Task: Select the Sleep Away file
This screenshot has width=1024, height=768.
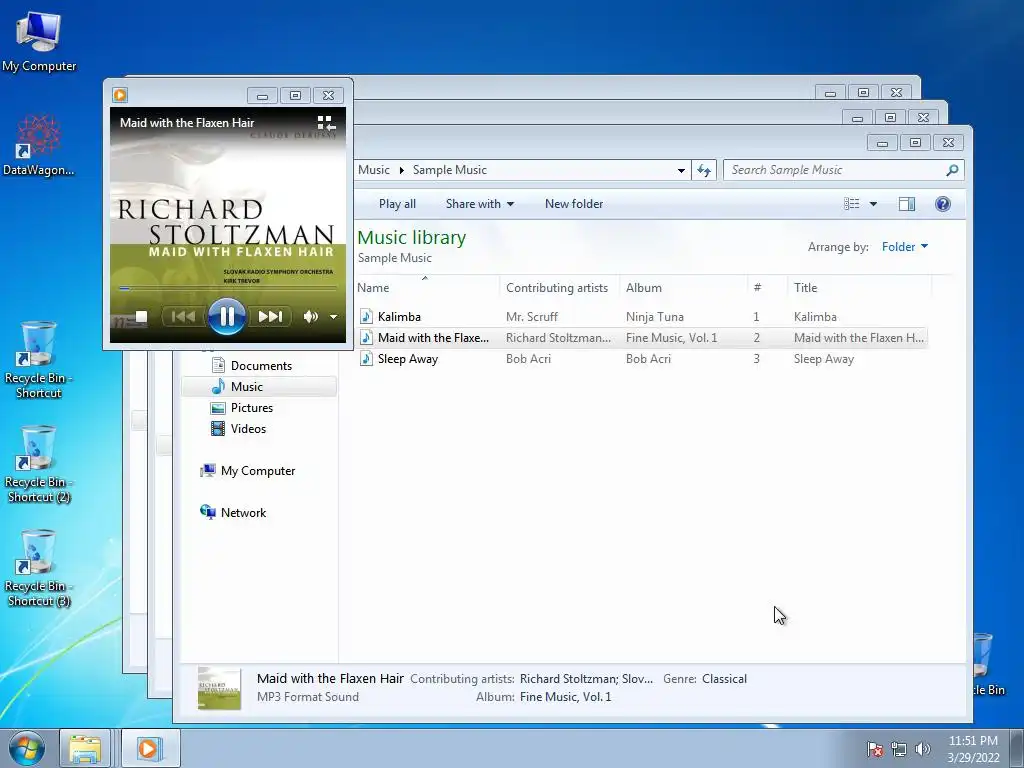Action: click(408, 359)
